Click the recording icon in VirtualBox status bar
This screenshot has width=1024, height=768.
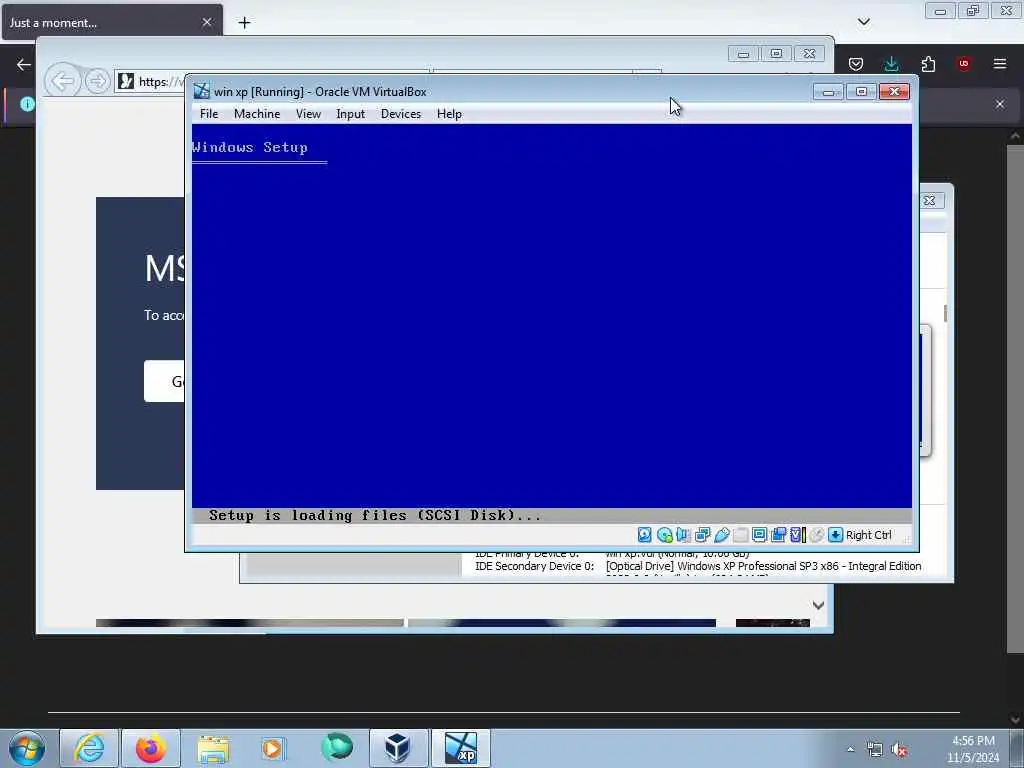click(x=778, y=535)
